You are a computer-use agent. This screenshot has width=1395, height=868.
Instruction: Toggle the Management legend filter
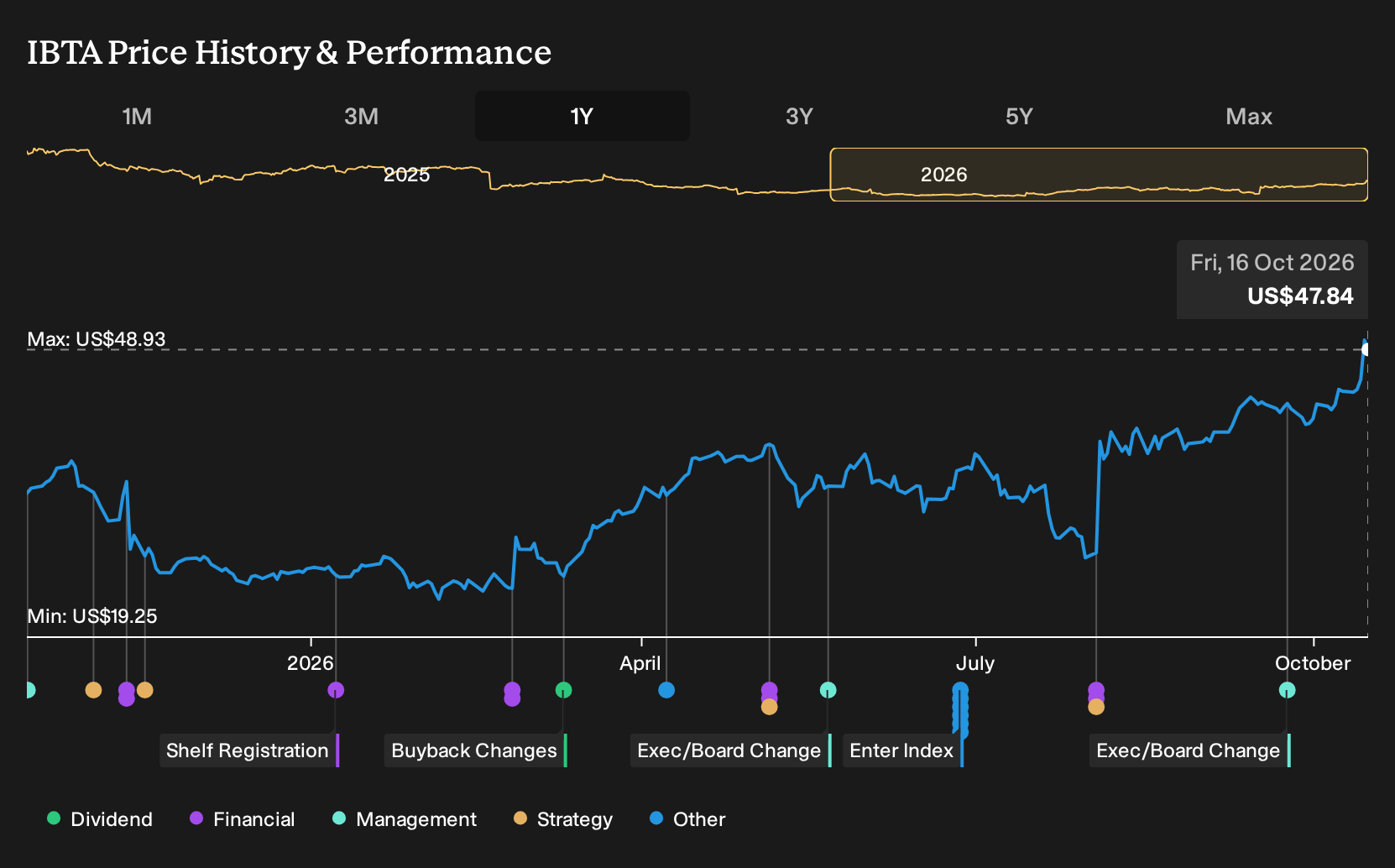pyautogui.click(x=405, y=819)
